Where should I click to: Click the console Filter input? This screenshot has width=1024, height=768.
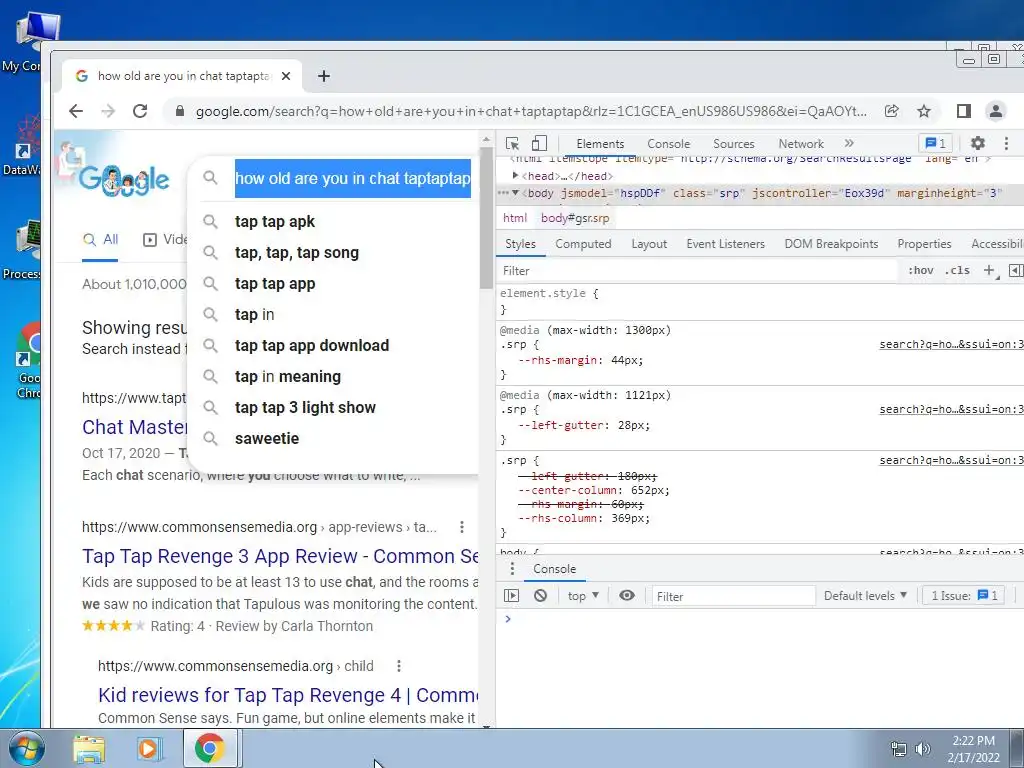(733, 596)
